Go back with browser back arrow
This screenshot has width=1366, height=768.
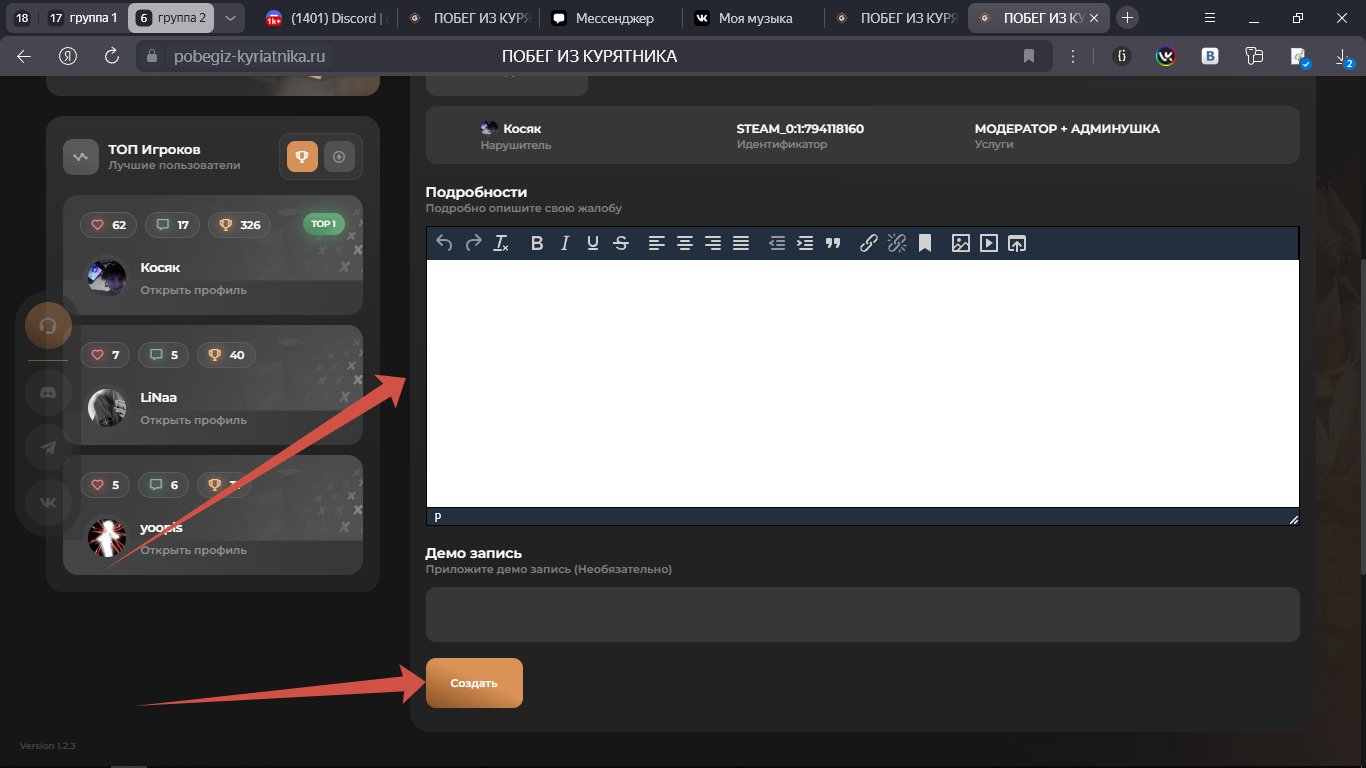point(24,56)
